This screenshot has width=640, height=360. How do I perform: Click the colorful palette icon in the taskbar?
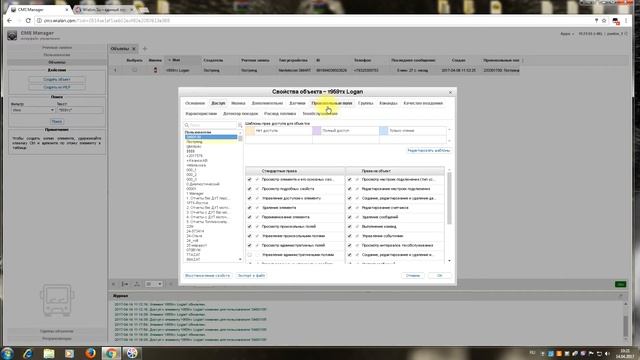point(132,353)
